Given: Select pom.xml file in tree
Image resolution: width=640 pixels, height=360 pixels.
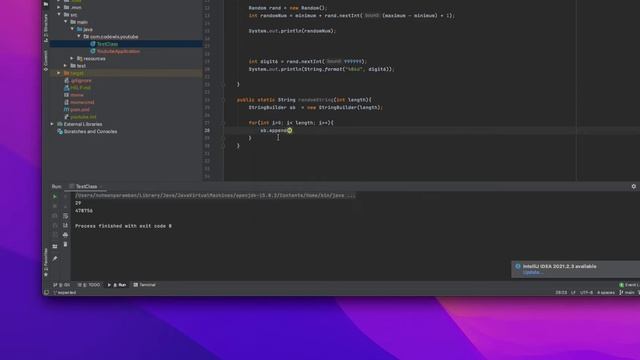Looking at the screenshot, I should click(x=80, y=109).
